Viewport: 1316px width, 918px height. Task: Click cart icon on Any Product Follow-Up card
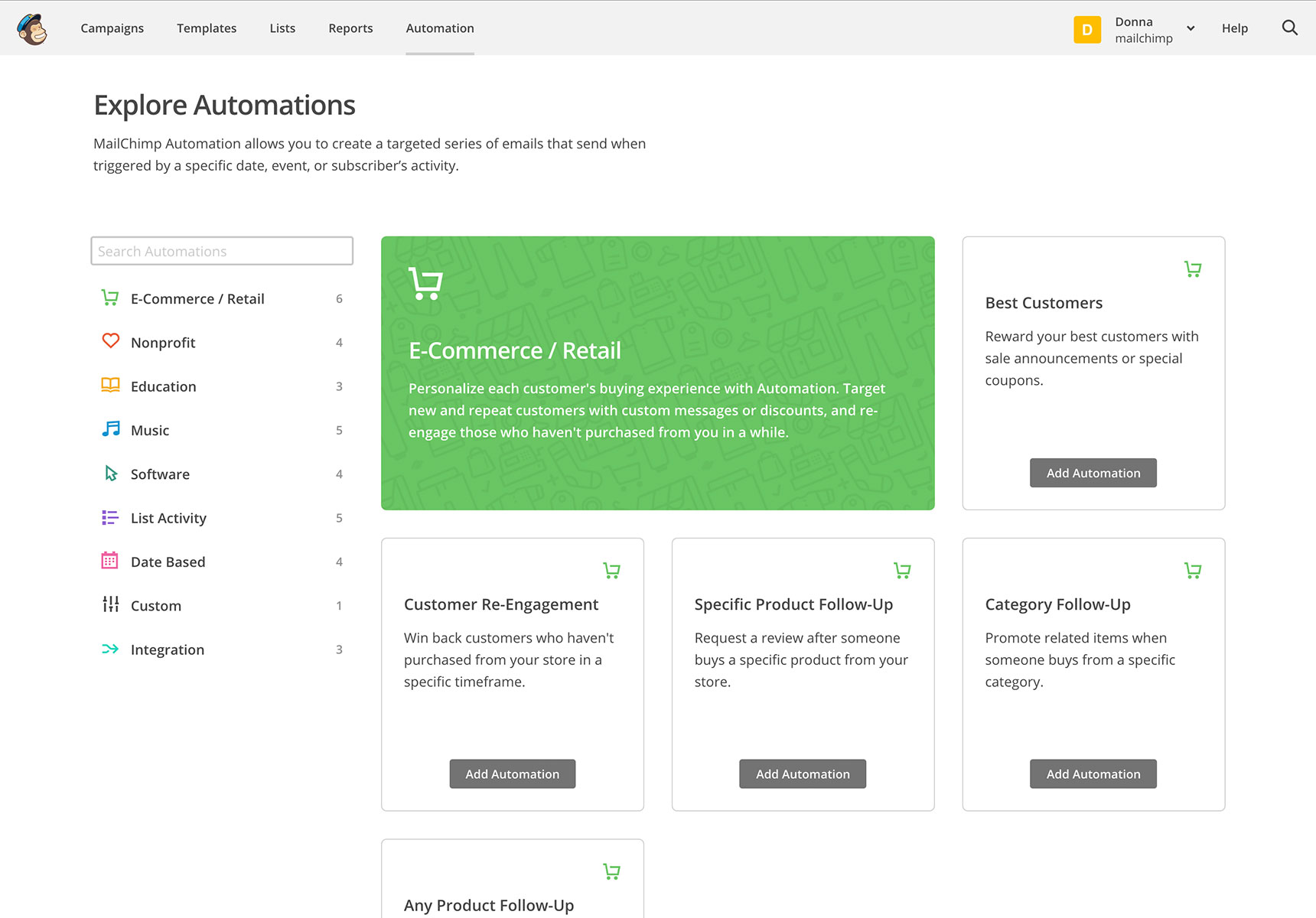[611, 871]
